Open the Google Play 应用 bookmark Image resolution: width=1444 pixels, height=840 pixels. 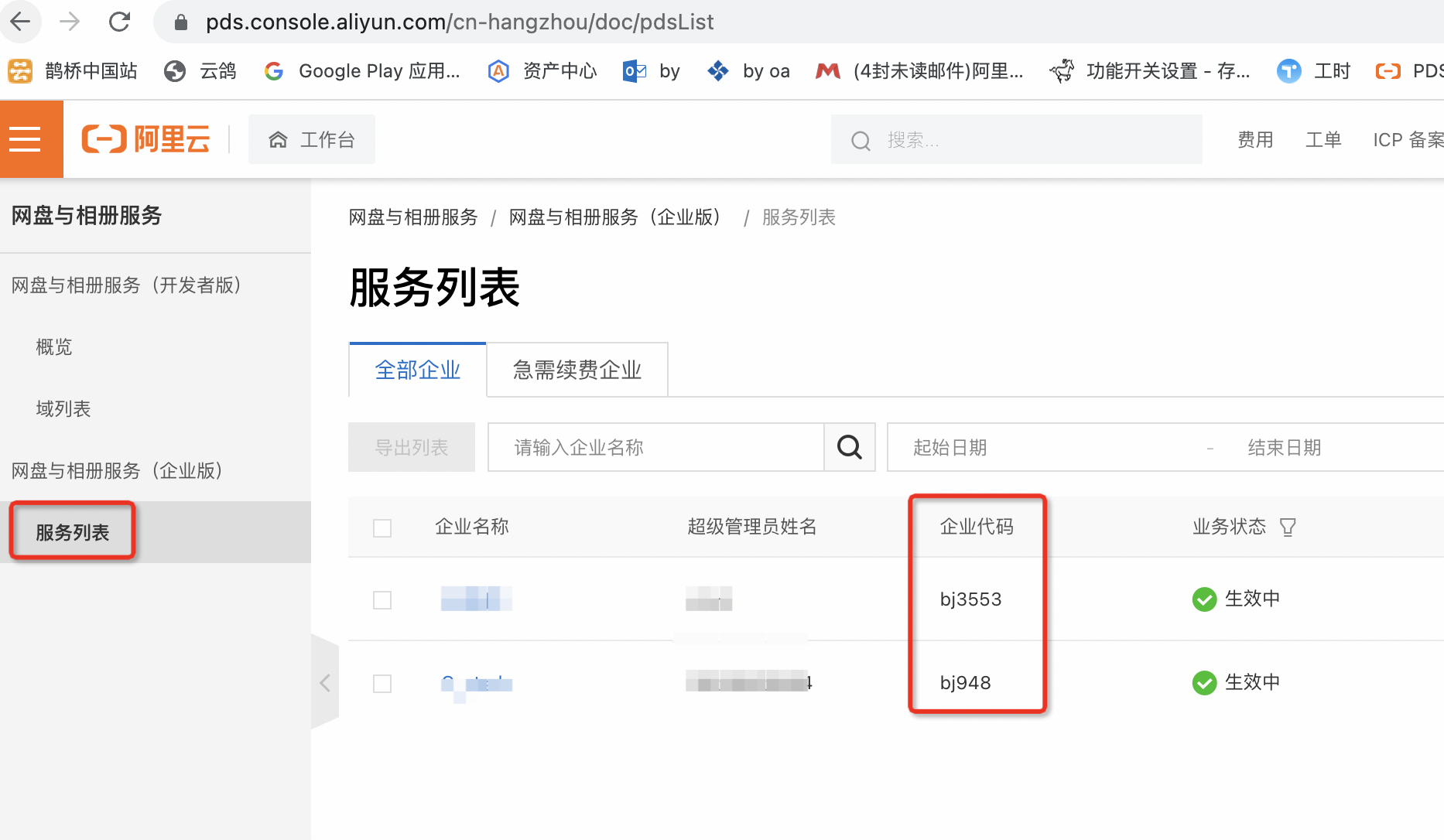click(362, 71)
